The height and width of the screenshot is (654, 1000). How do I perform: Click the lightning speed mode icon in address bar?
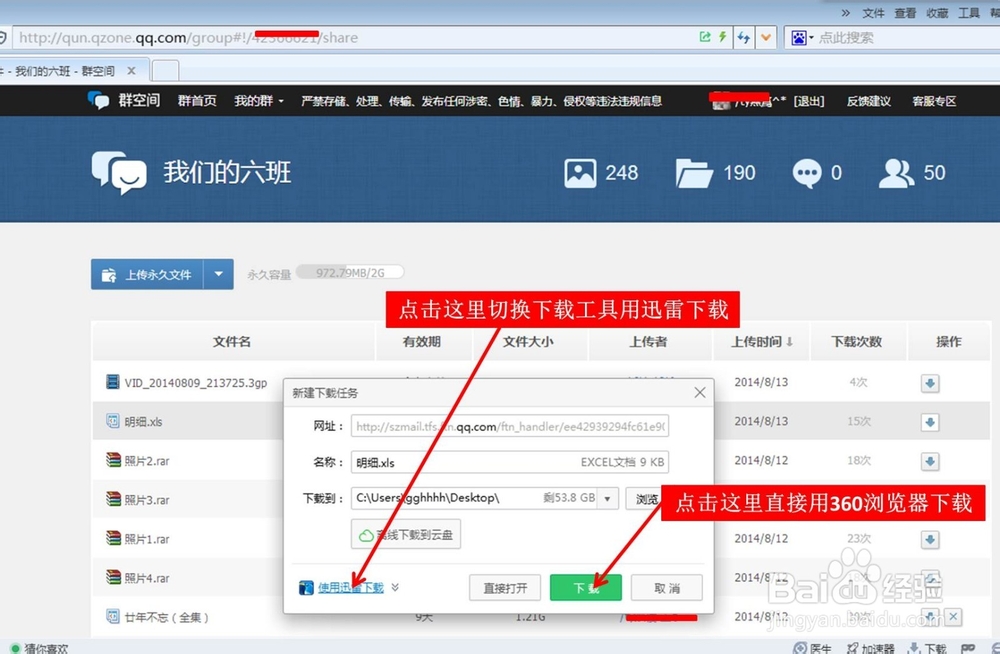point(723,37)
